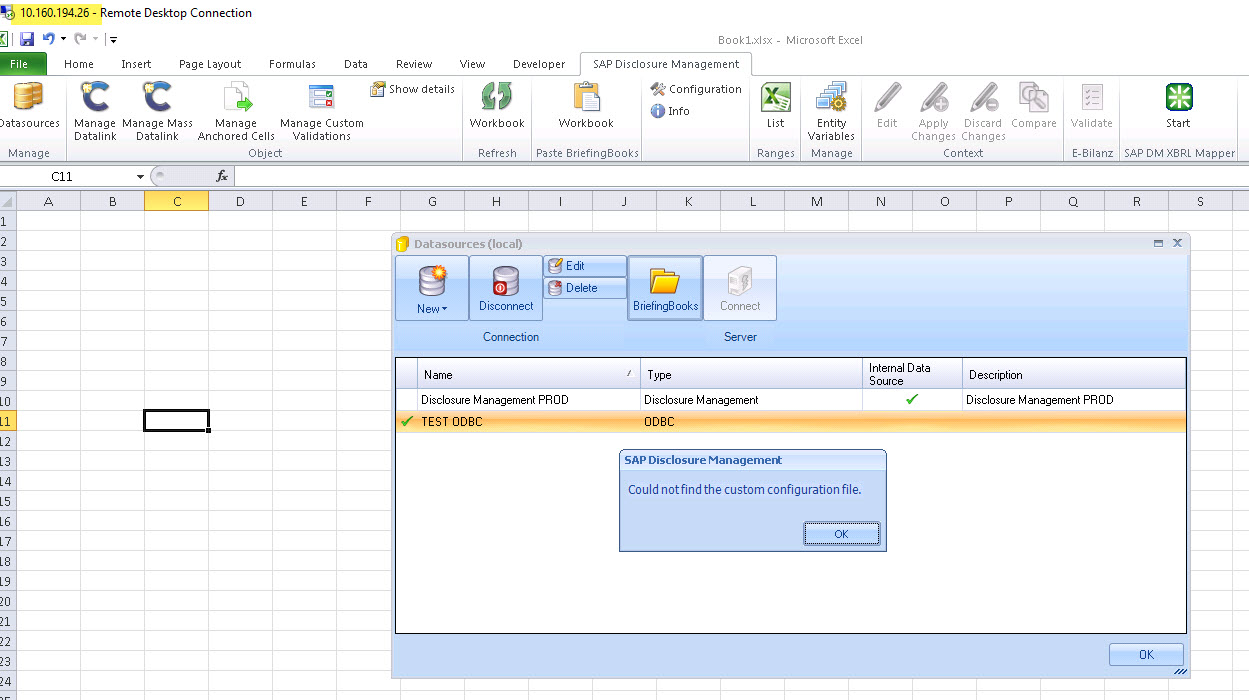Select the Disclosure Management PROD row

(790, 399)
